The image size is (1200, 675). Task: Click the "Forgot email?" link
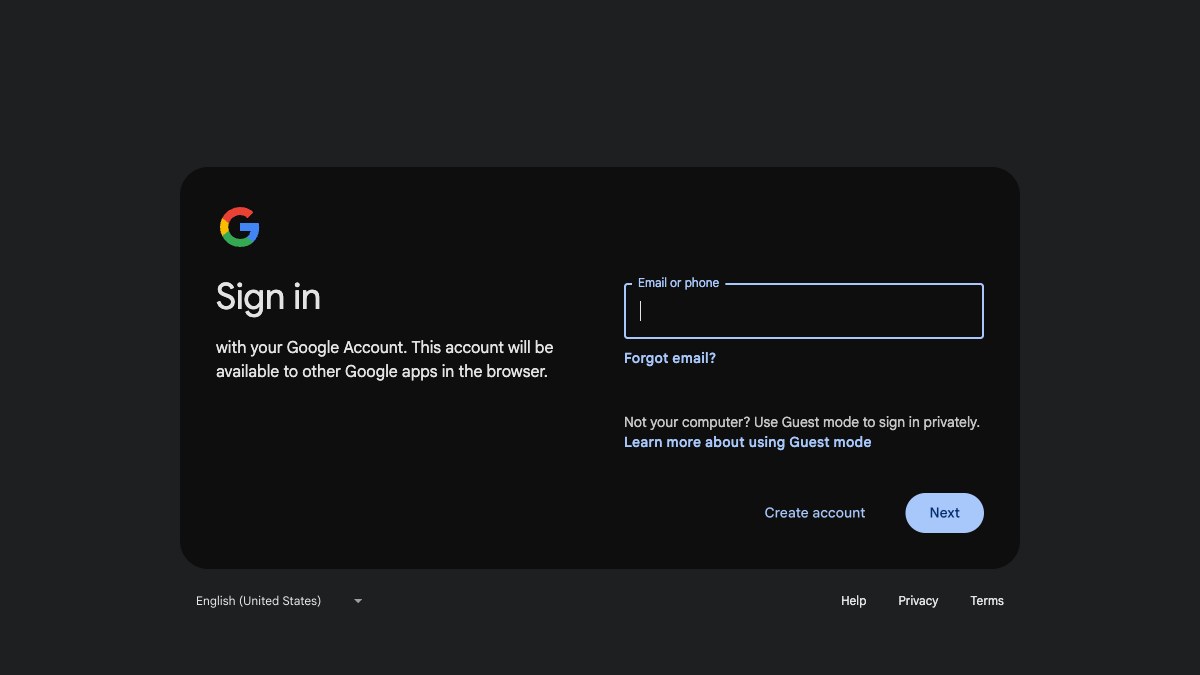(670, 358)
